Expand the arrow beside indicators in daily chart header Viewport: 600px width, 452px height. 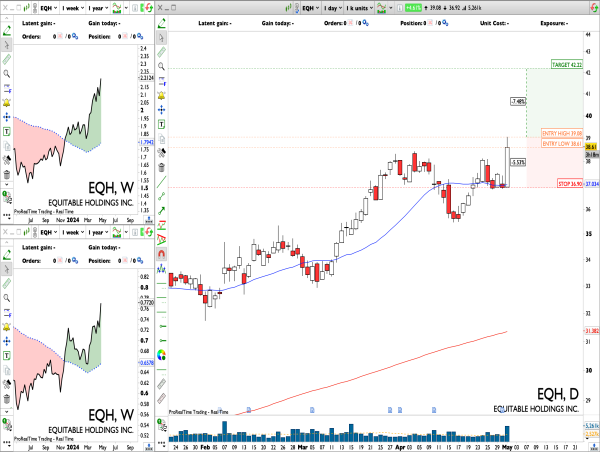391,8
